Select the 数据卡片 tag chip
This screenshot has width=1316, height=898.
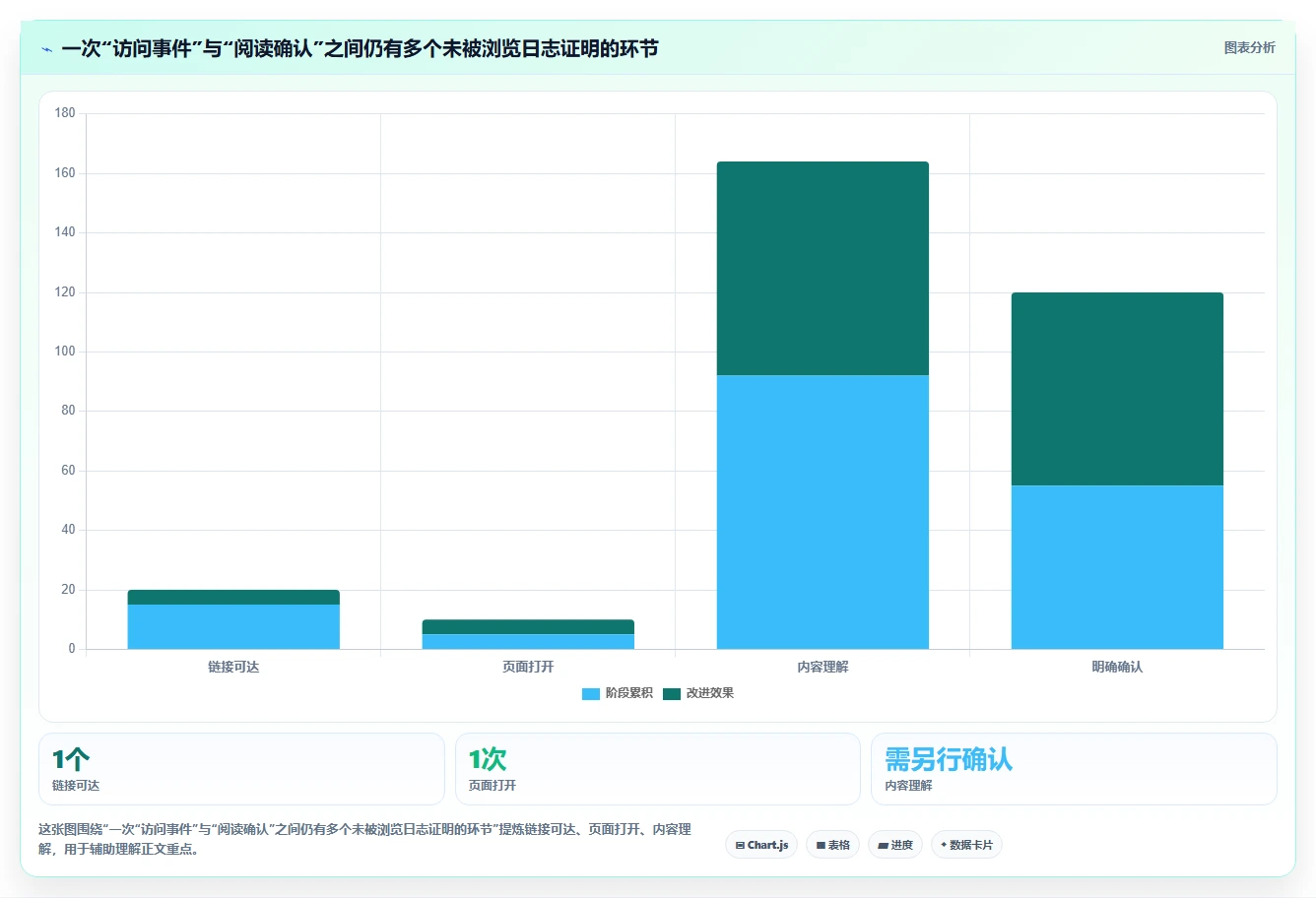[x=966, y=845]
